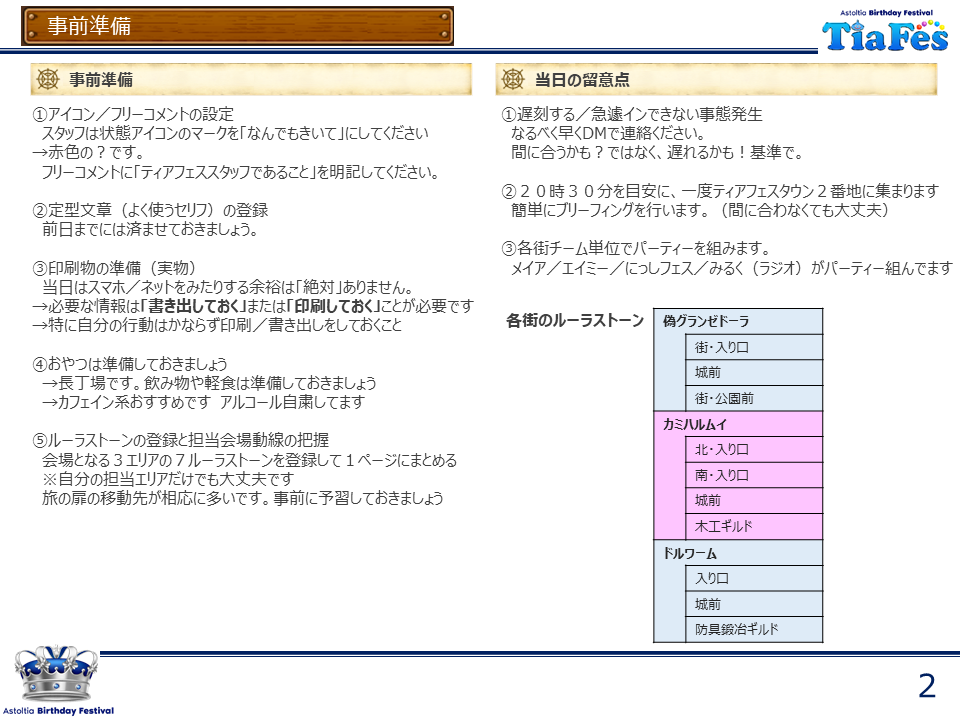The image size is (960, 720).
Task: Click the 前日までには済ませておきましょう。 line
Action: click(x=150, y=230)
